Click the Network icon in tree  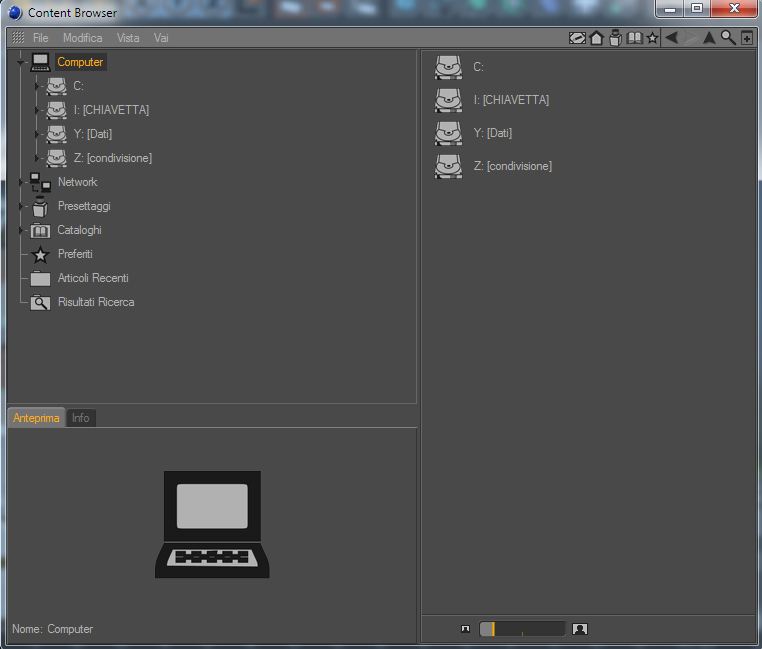point(40,182)
